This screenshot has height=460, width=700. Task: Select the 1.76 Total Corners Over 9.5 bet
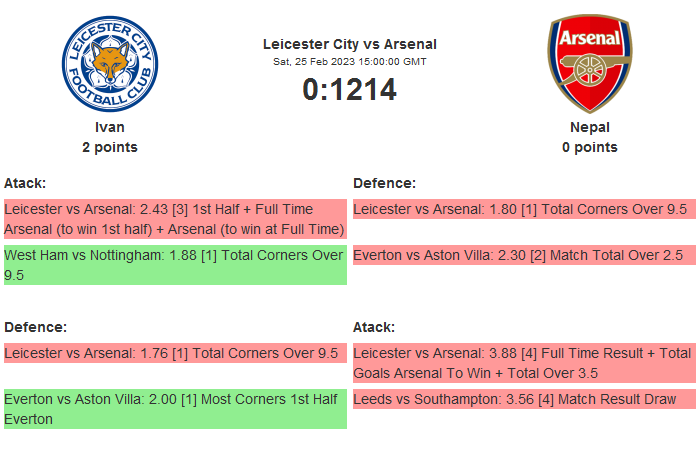[175, 353]
